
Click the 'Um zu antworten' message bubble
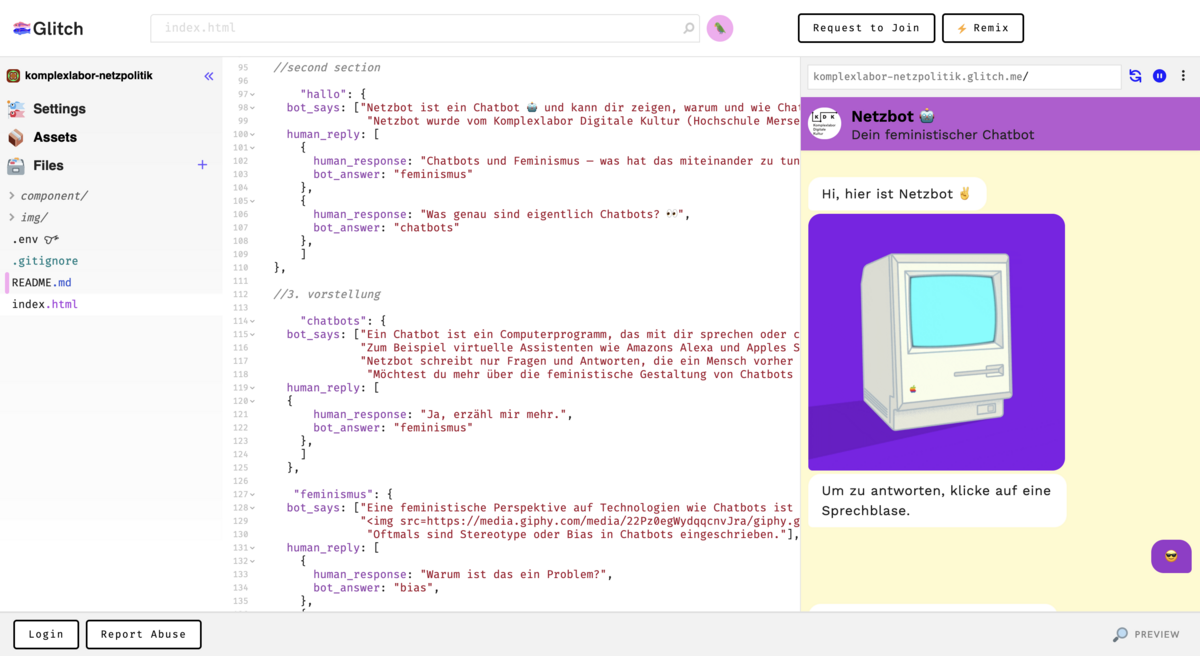[937, 501]
